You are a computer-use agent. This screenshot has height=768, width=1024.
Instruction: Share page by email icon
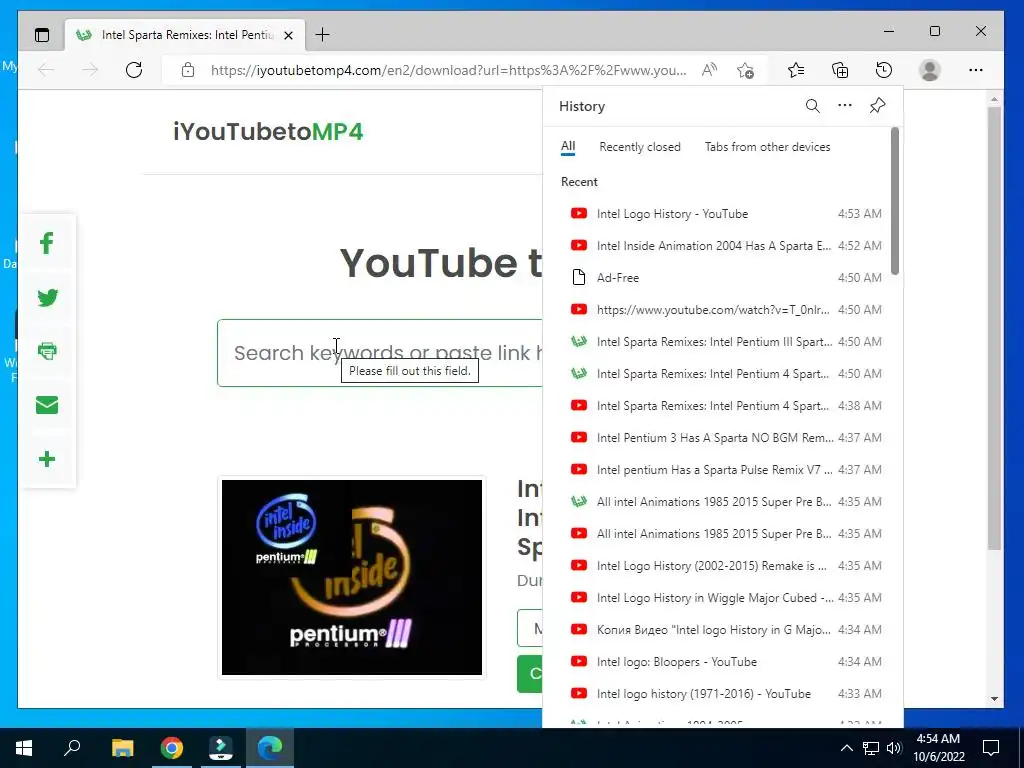point(47,405)
